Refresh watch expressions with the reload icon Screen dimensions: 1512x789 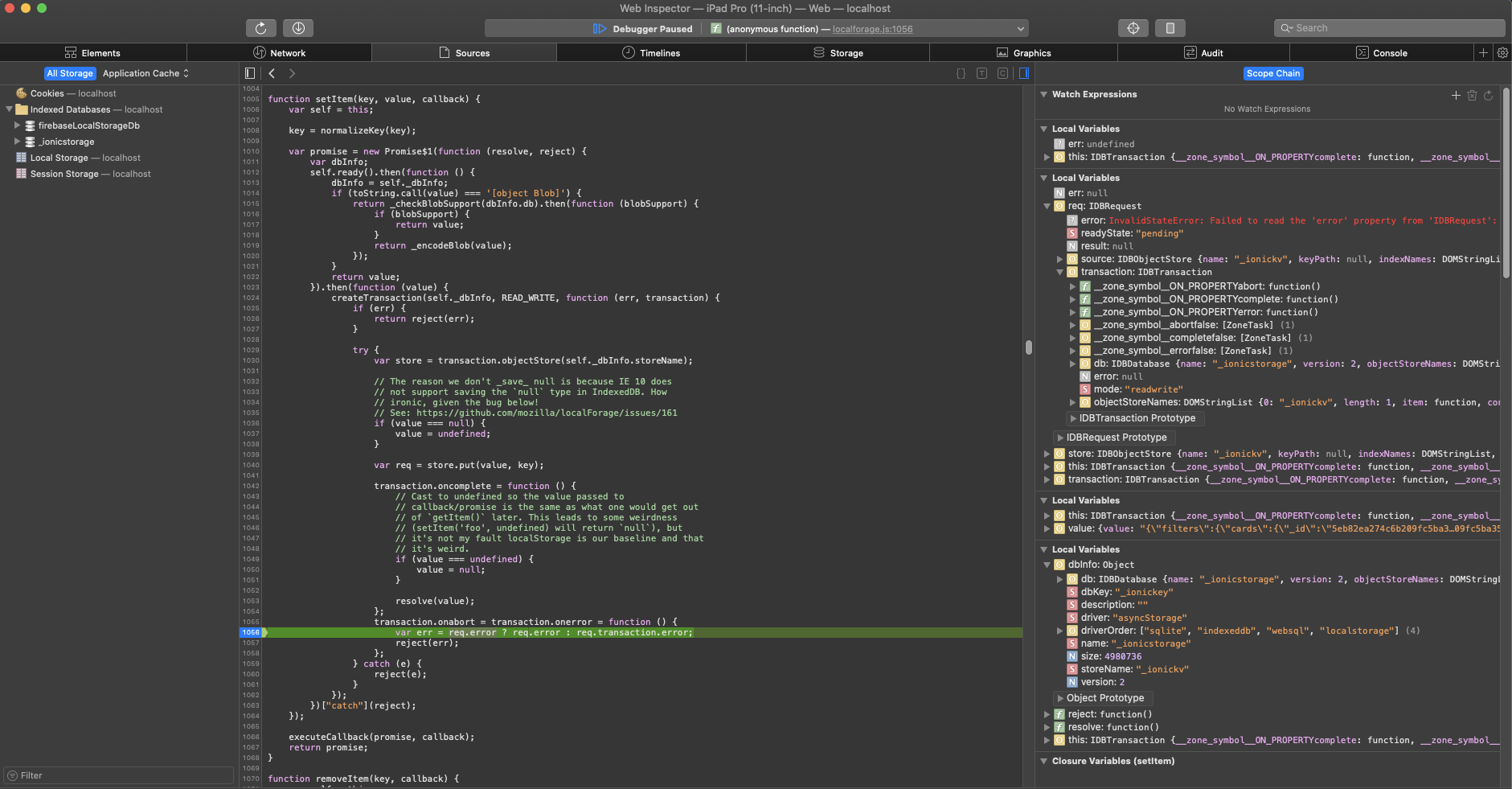pyautogui.click(x=1489, y=95)
